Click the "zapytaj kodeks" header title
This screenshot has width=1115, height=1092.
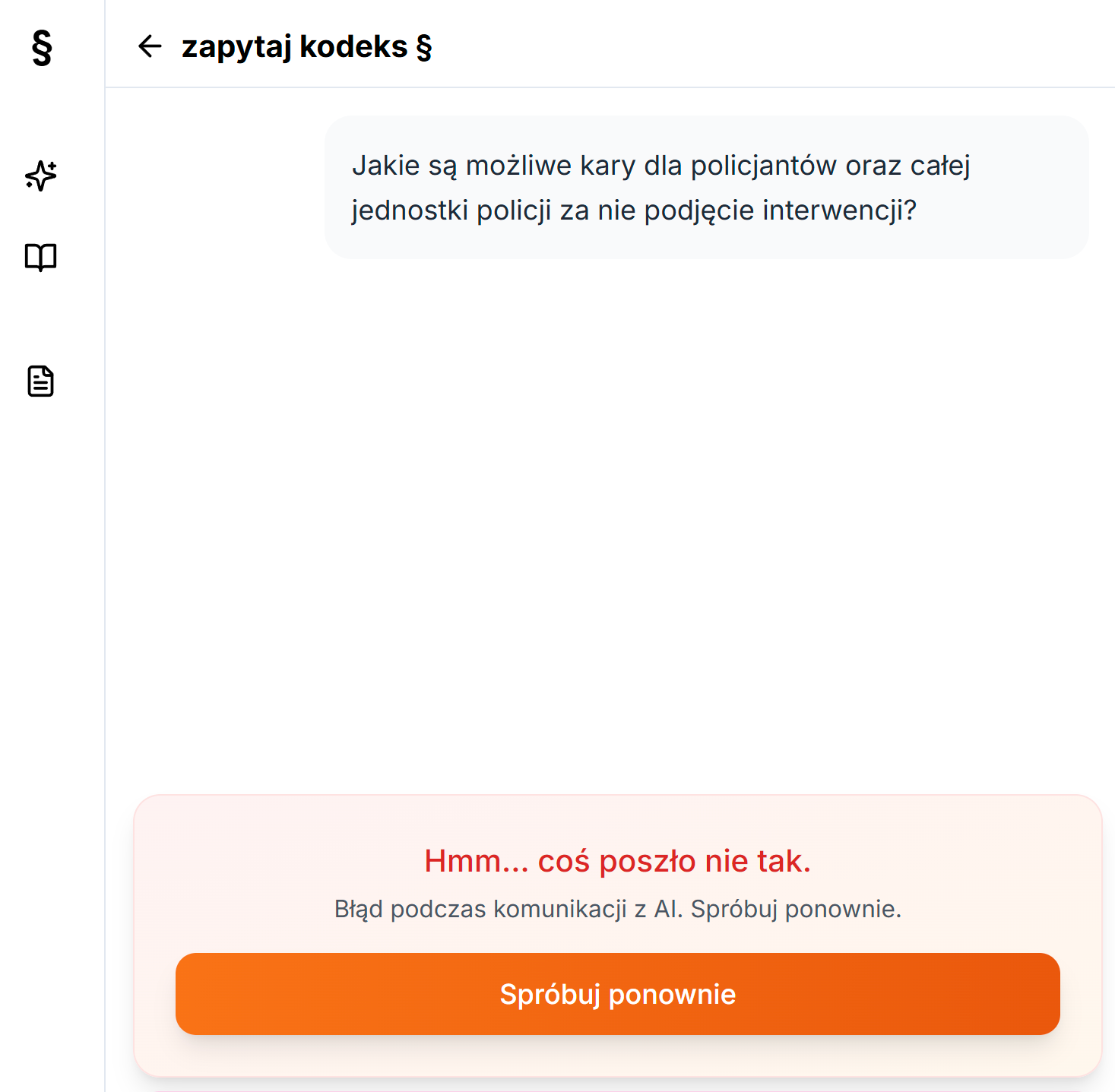[x=295, y=47]
